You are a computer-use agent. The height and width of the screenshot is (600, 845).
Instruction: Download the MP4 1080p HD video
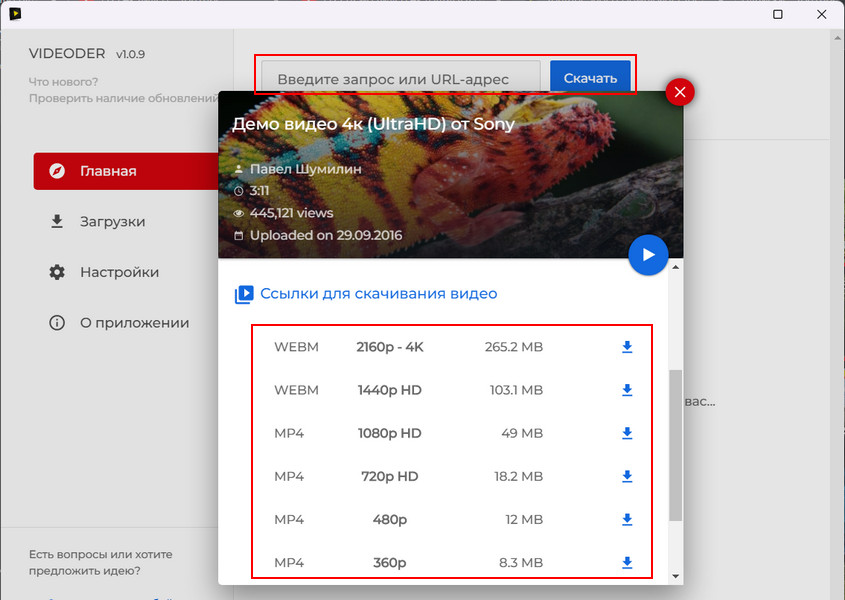627,433
